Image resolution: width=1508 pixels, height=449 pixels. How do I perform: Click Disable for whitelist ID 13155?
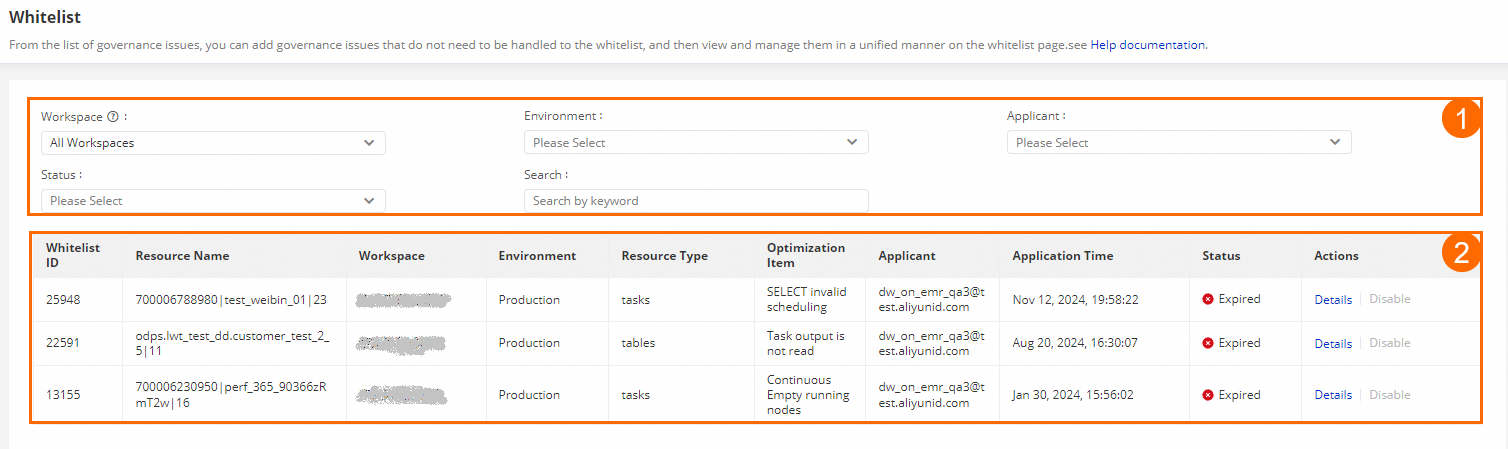(x=1390, y=395)
